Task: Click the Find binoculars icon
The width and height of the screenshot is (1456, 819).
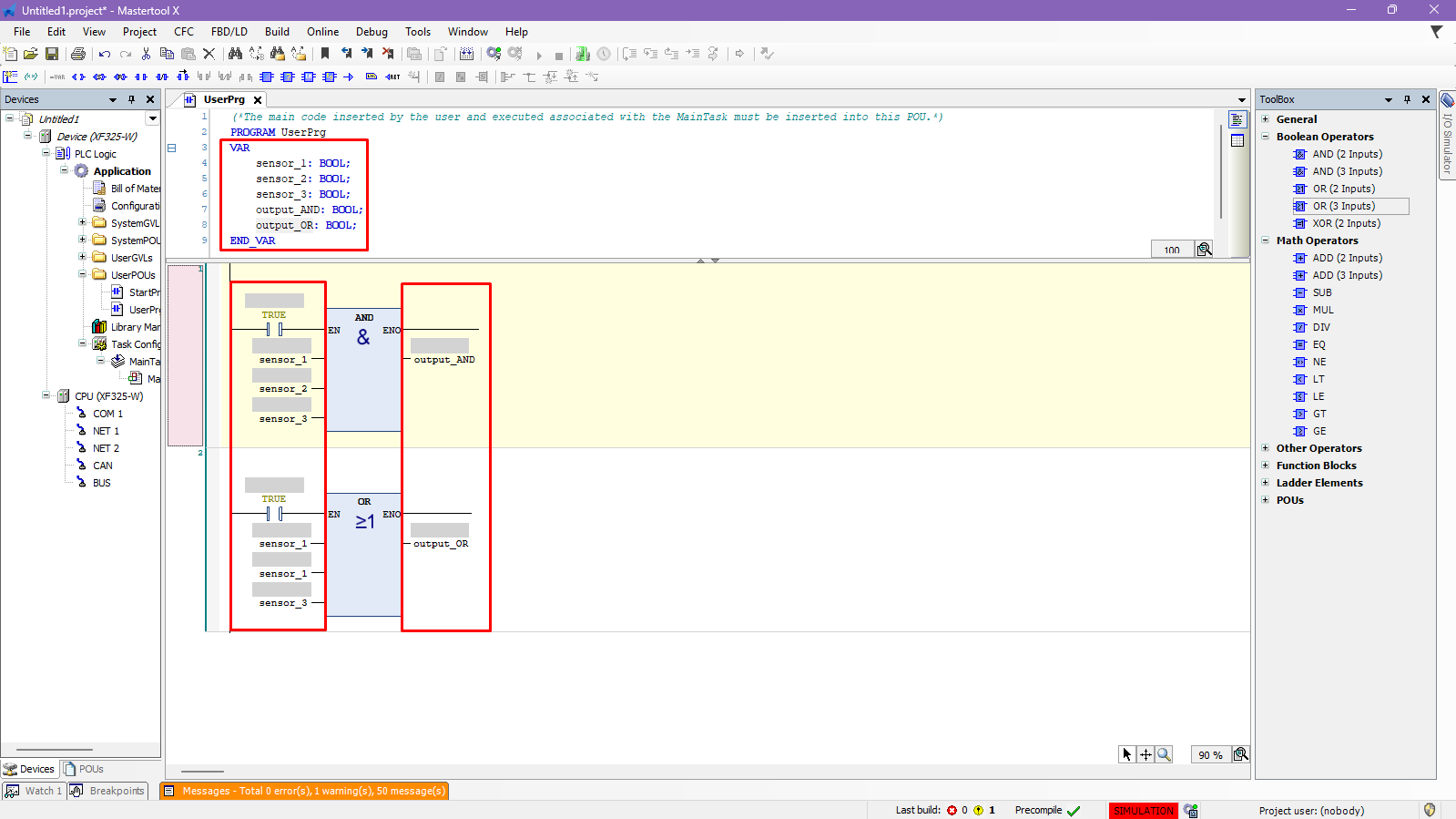Action: (235, 54)
